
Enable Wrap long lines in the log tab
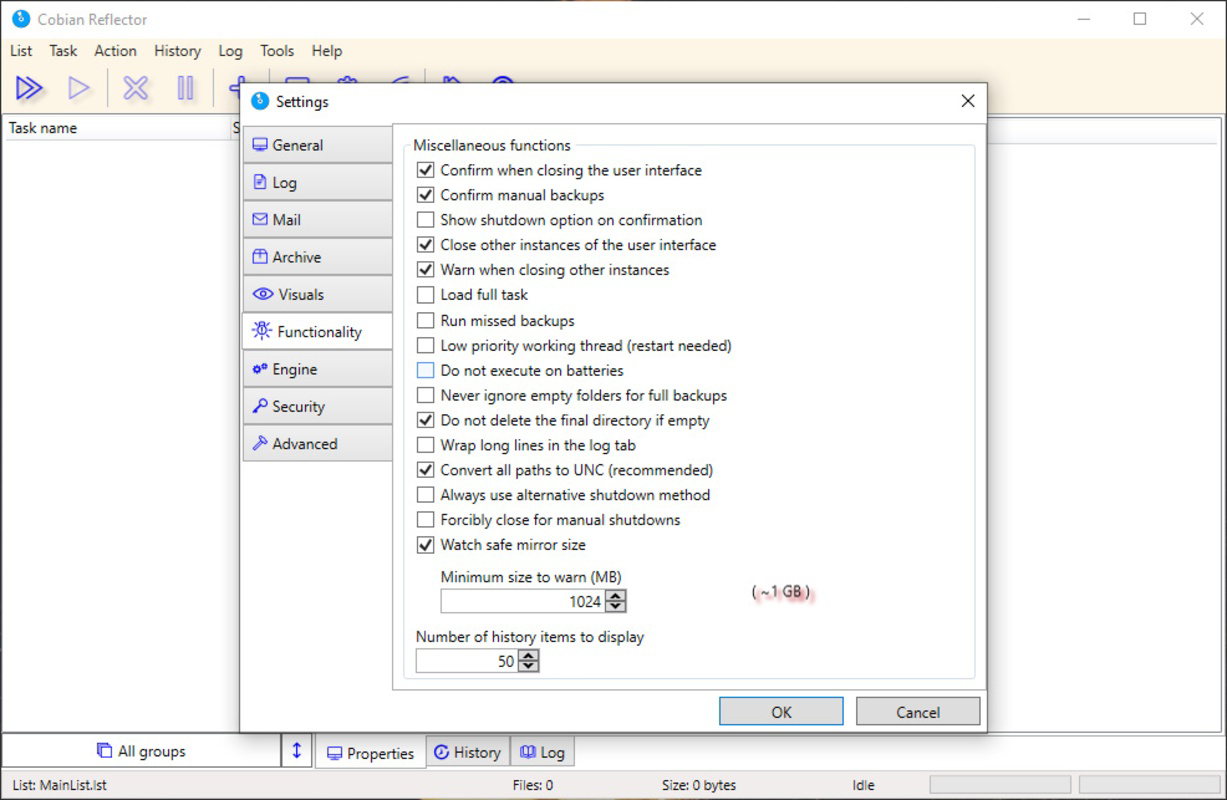point(426,445)
